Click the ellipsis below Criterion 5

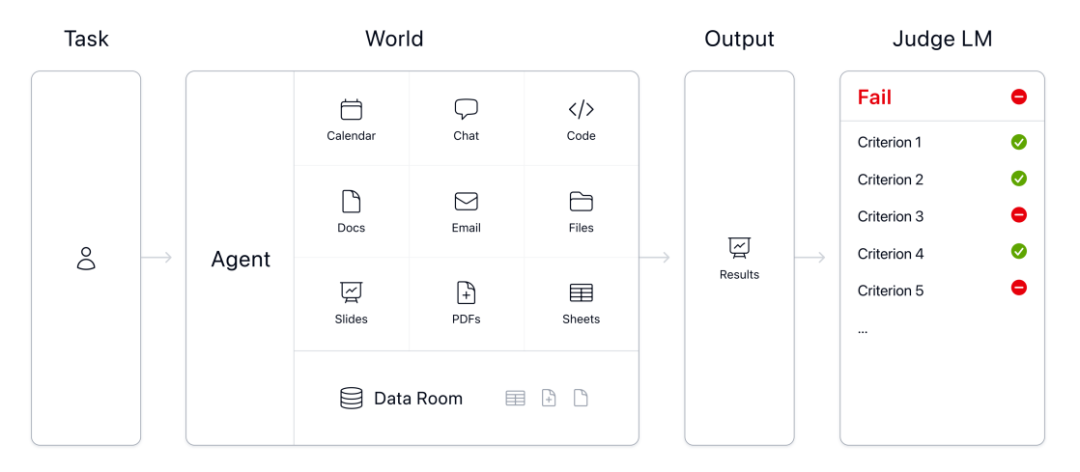862,331
